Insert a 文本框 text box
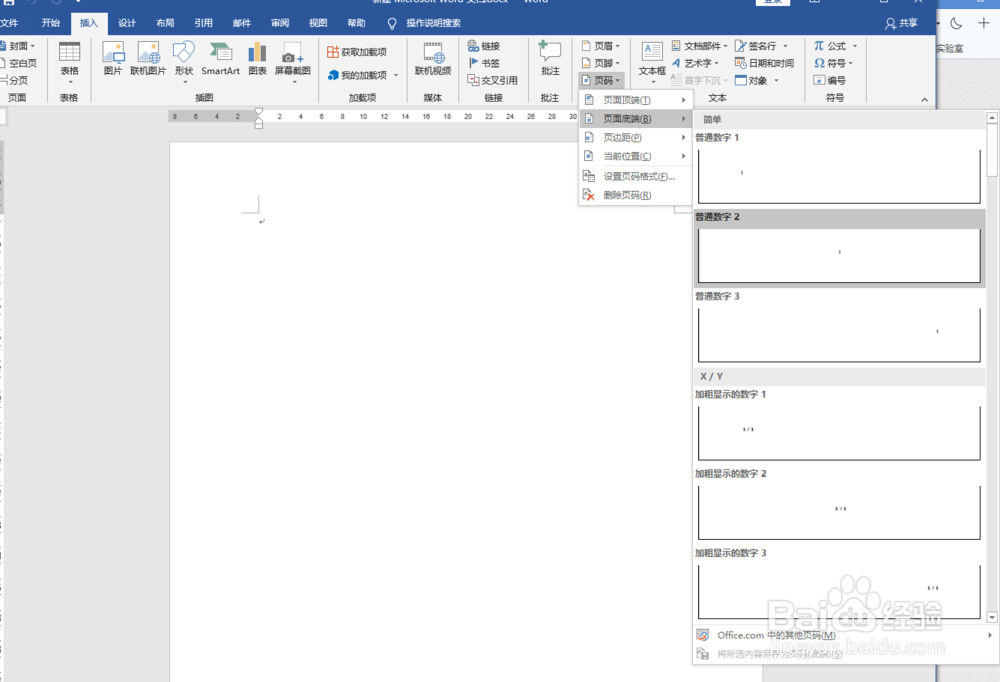Screen dimensions: 1000x682 [x=652, y=63]
